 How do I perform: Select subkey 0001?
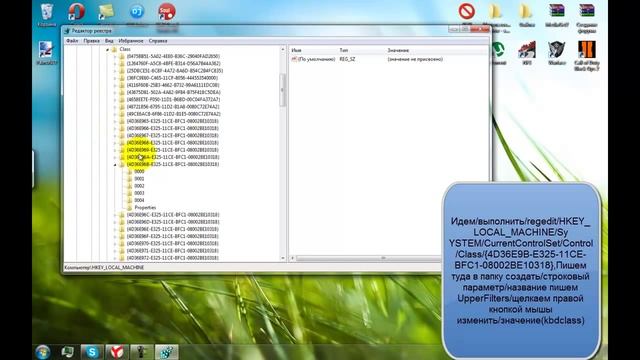click(139, 179)
